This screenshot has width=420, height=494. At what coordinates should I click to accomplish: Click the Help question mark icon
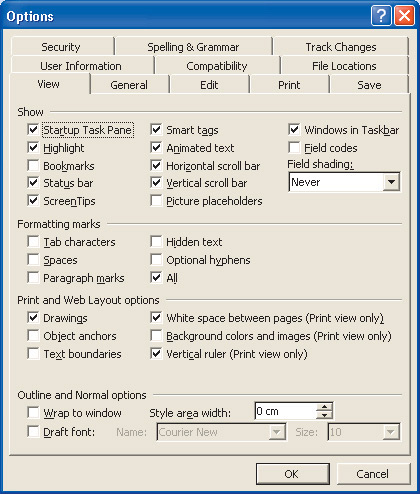click(381, 16)
